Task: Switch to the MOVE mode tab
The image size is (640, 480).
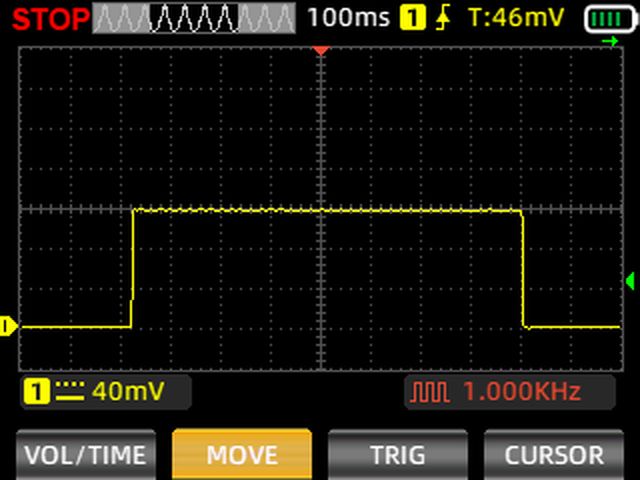Action: [242, 455]
